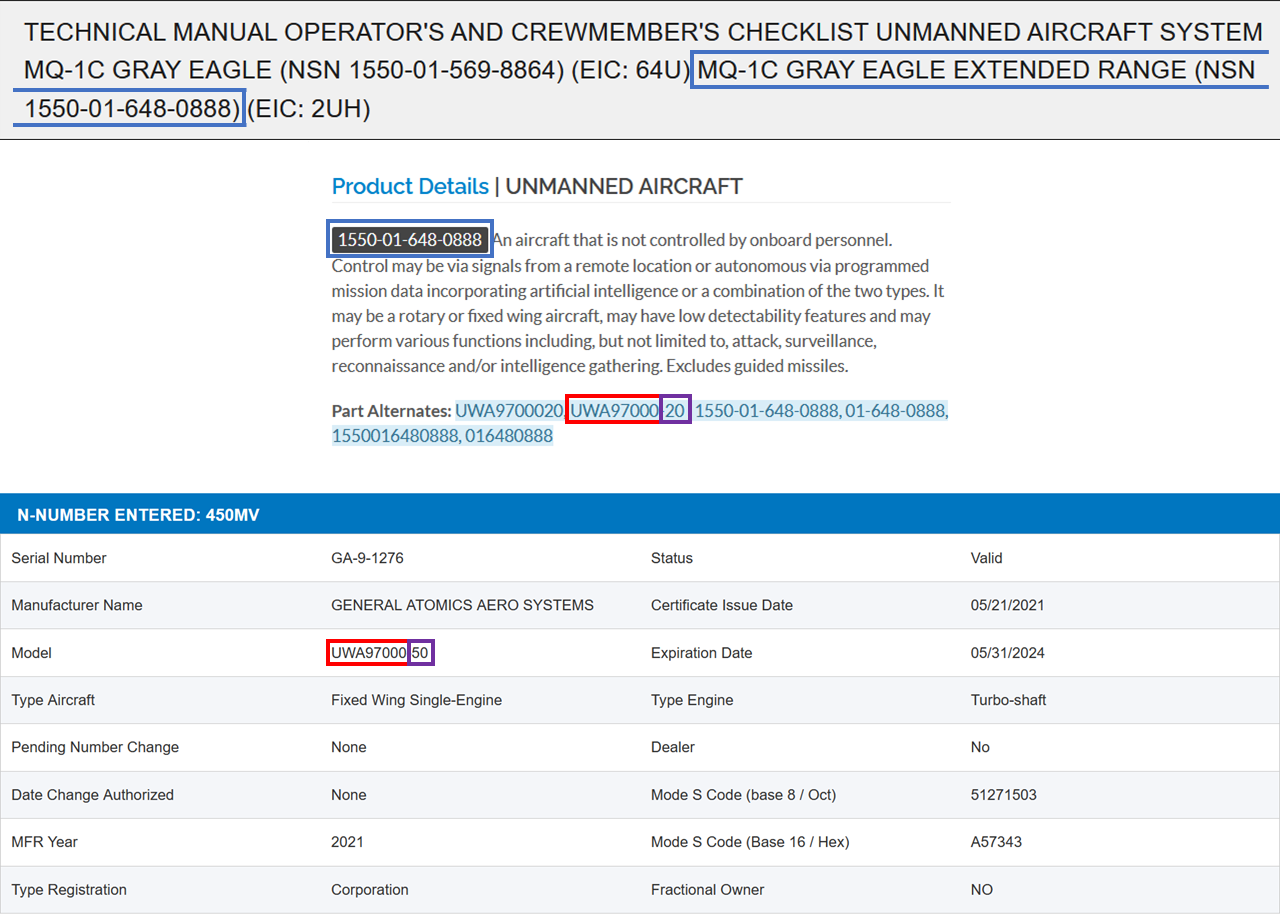The height and width of the screenshot is (916, 1280).
Task: Select certificate issue date 05/21/2021
Action: (x=1007, y=605)
